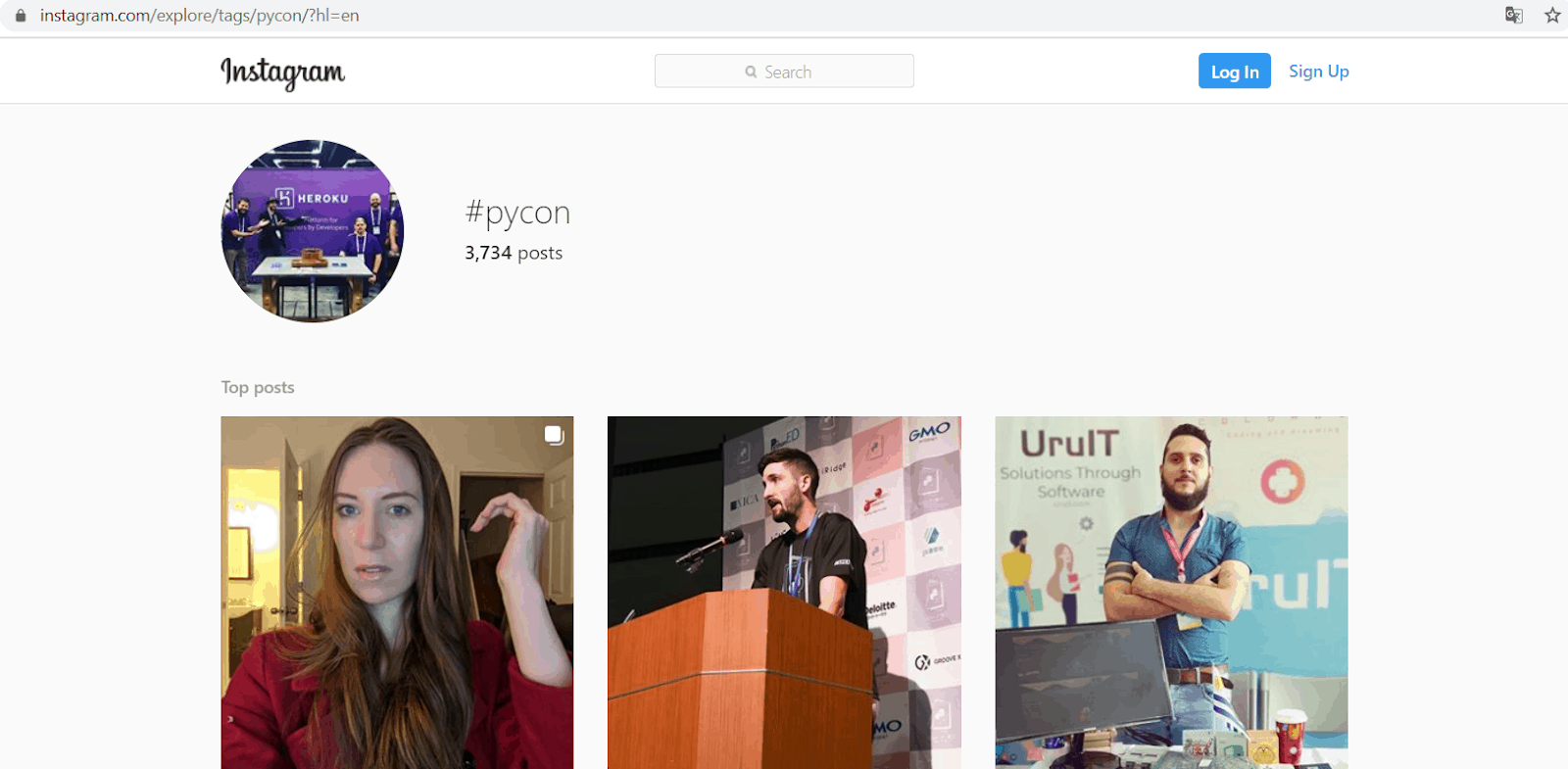Select the instagram.com URL in address bar

pos(199,16)
